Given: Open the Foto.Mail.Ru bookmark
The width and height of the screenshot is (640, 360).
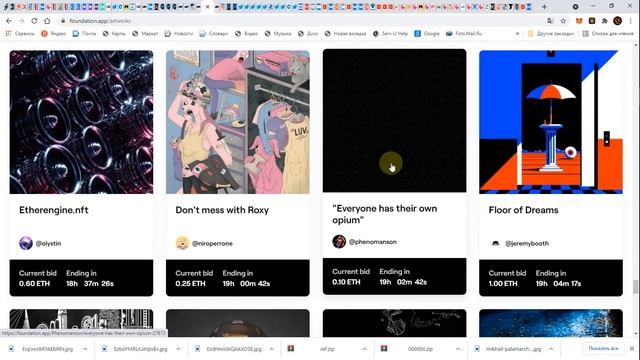Looking at the screenshot, I should (464, 33).
